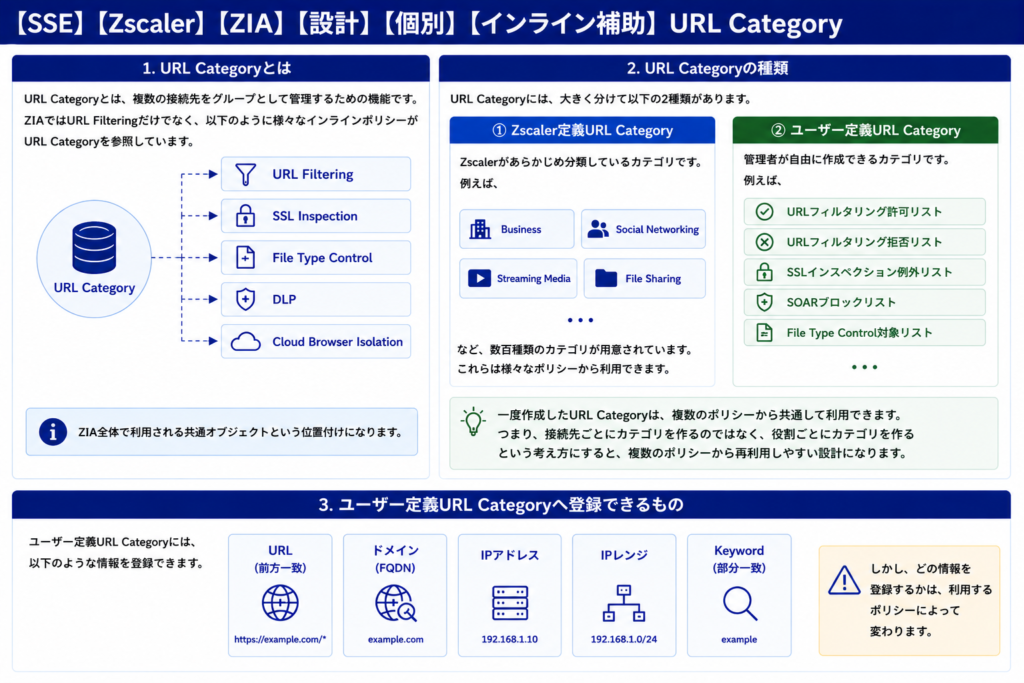Click the checkmark icon beside URLフィルタリング許可リスト
This screenshot has height=683, width=1024.
point(764,212)
